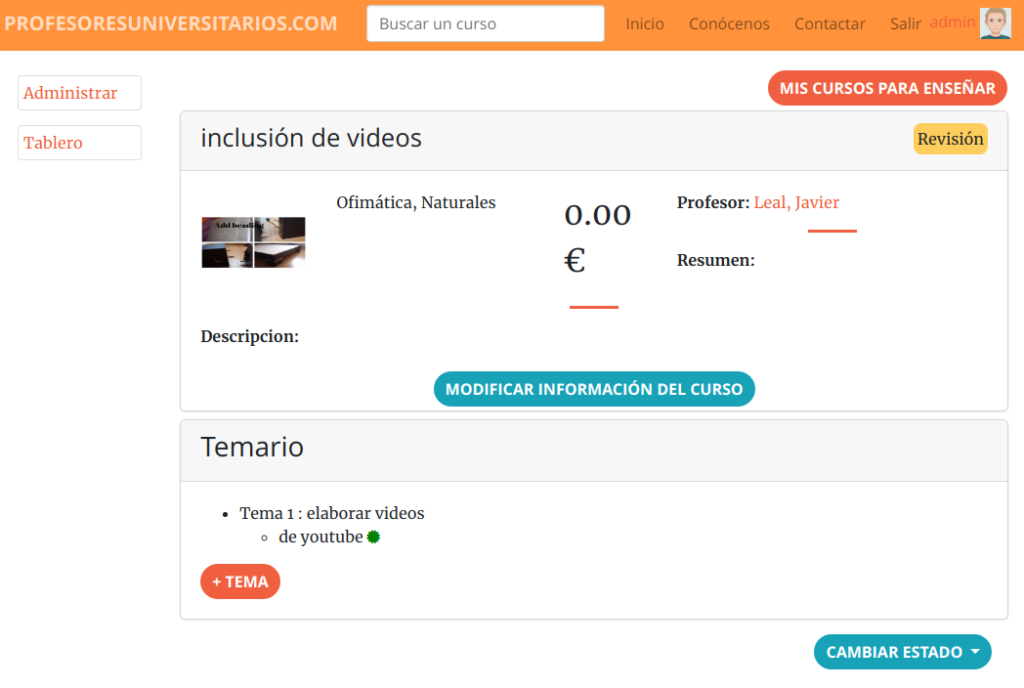The width and height of the screenshot is (1024, 688).
Task: Open the Conócenos menu item
Action: 729,24
